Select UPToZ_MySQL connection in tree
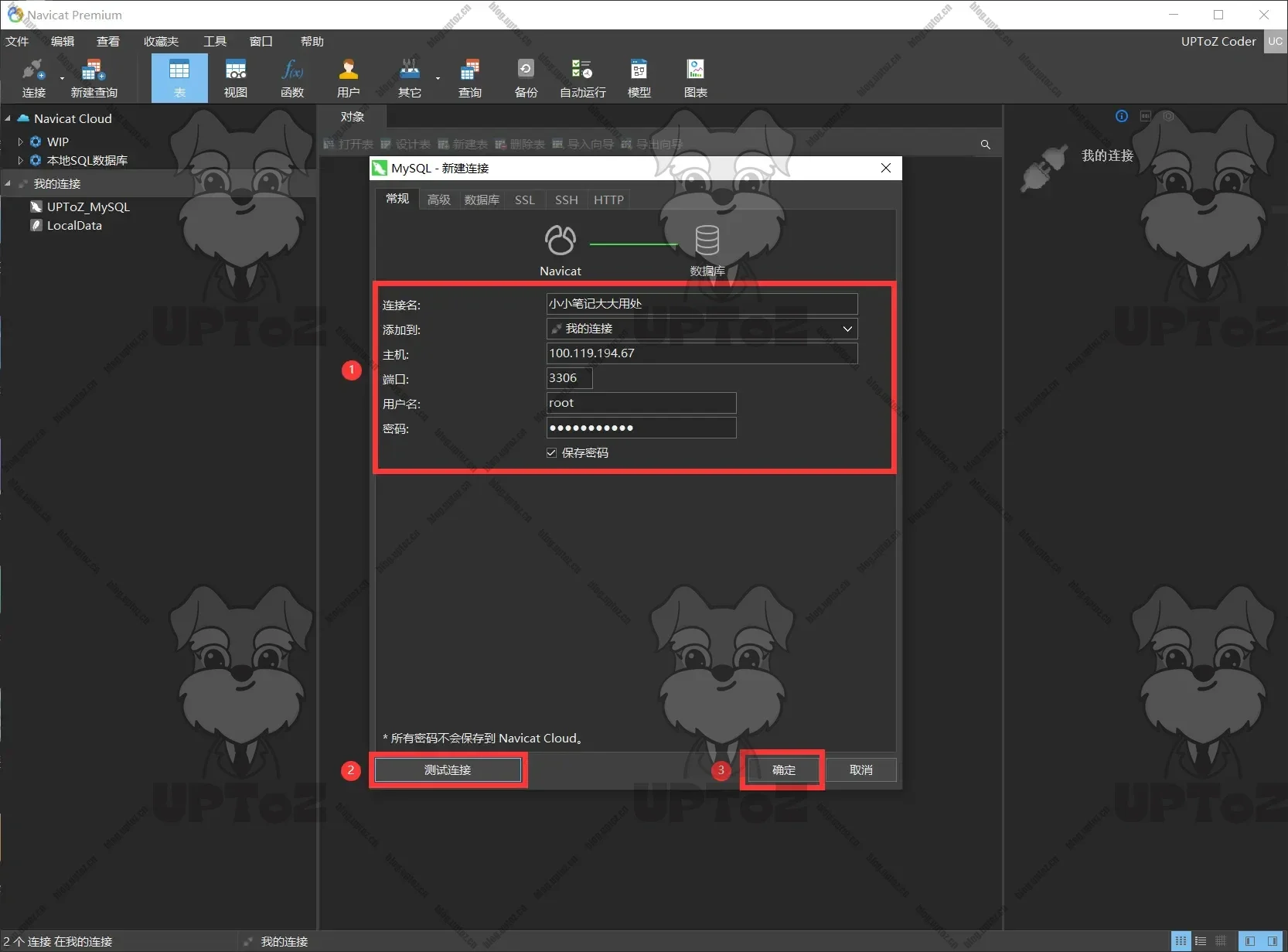1288x952 pixels. click(x=88, y=206)
